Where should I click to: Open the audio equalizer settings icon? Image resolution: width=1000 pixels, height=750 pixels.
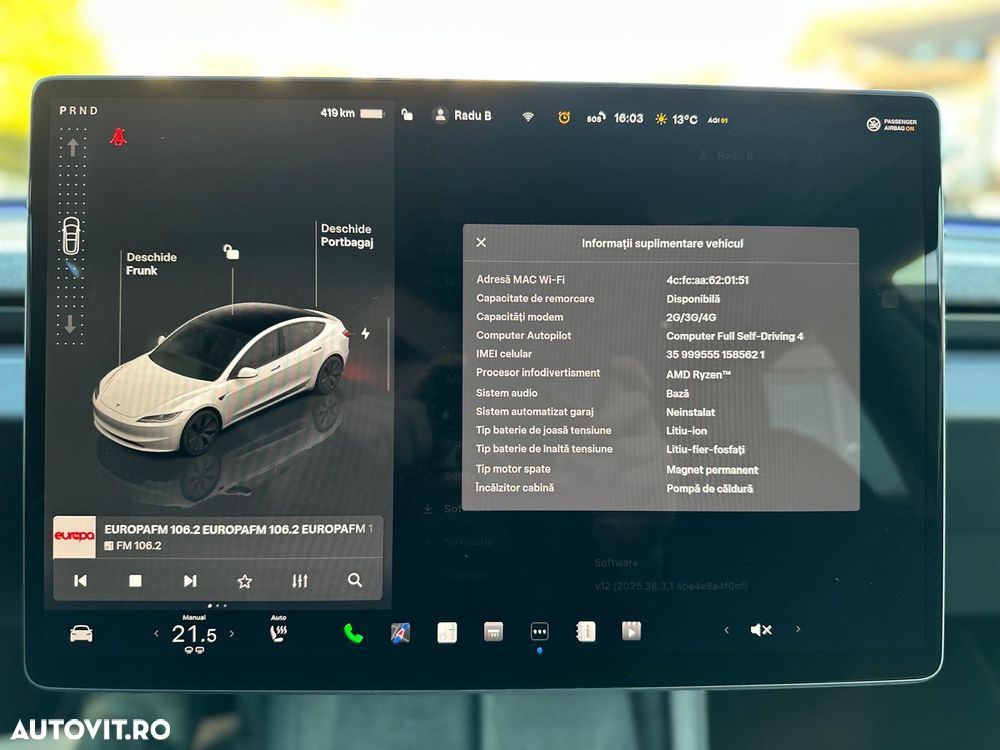(300, 581)
